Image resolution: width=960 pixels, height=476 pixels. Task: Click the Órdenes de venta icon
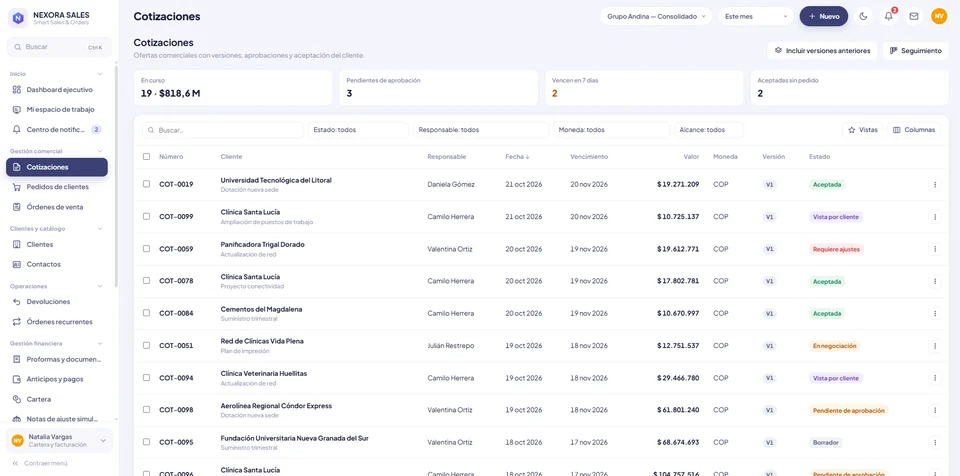coord(17,207)
